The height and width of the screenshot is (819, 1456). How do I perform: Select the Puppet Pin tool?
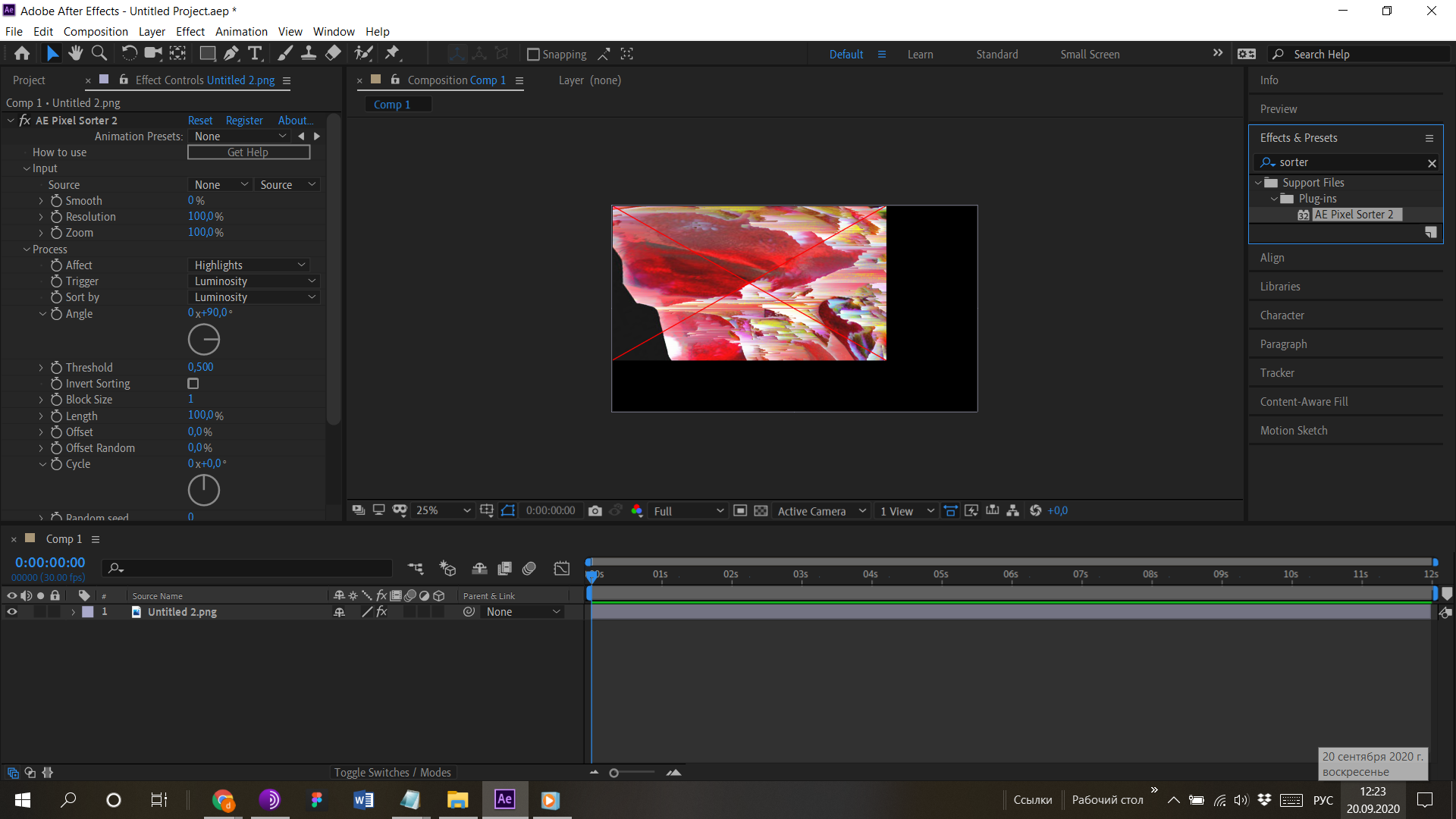[392, 54]
